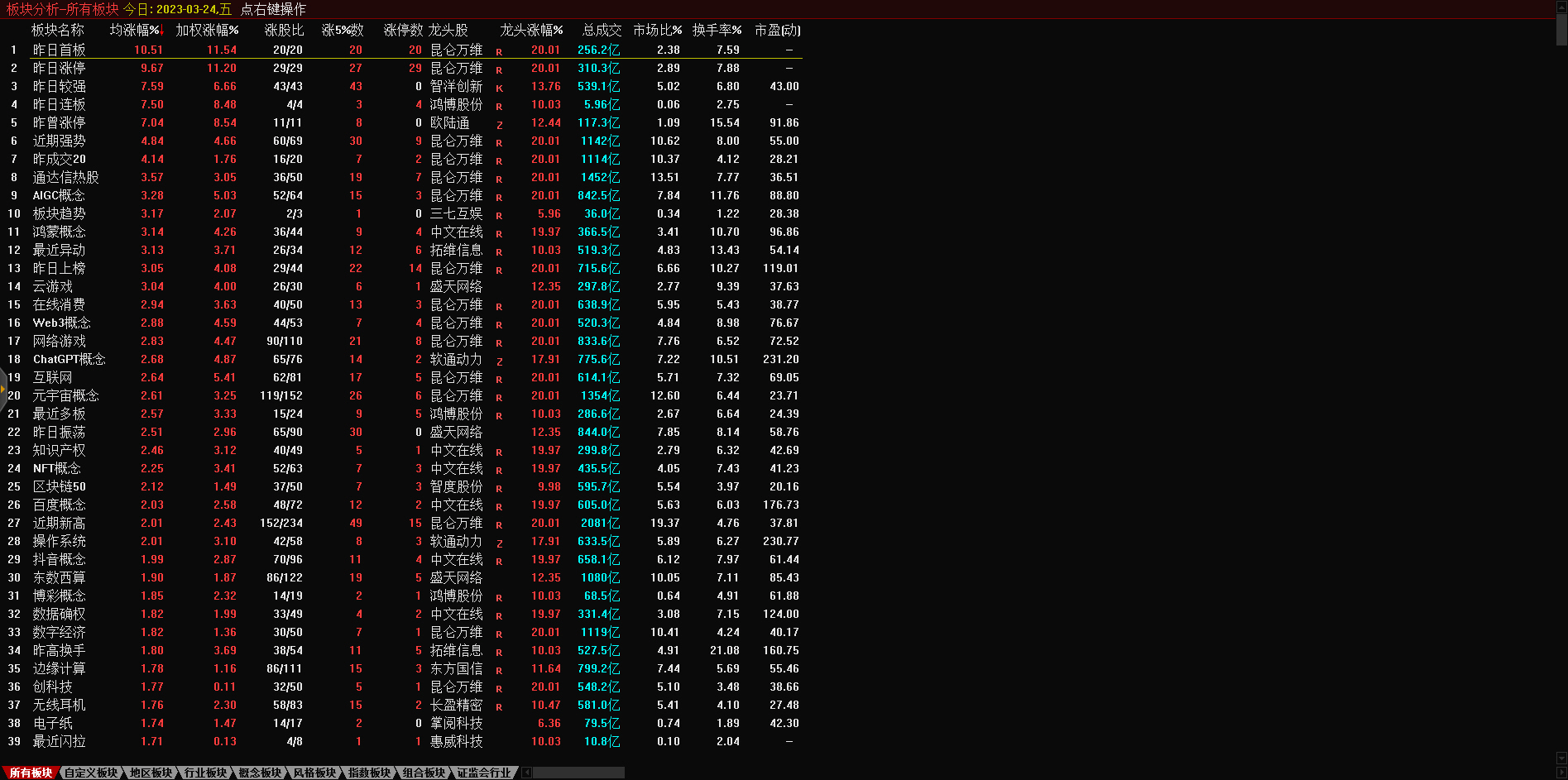Click the horizontal scrollbar track at bottom
Viewport: 1568px width, 780px height.
[x=579, y=773]
